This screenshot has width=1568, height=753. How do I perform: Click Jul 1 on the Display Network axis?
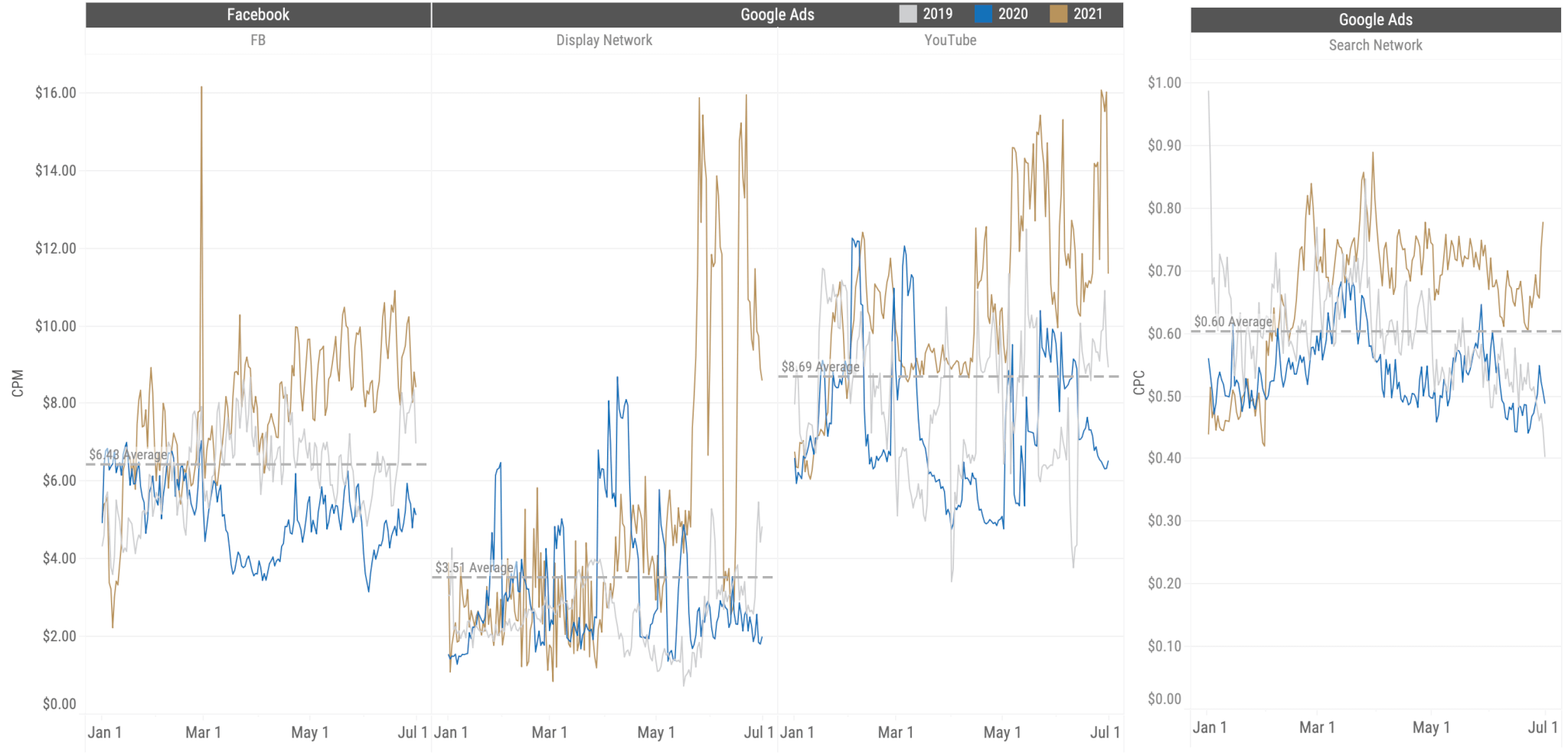pyautogui.click(x=759, y=732)
